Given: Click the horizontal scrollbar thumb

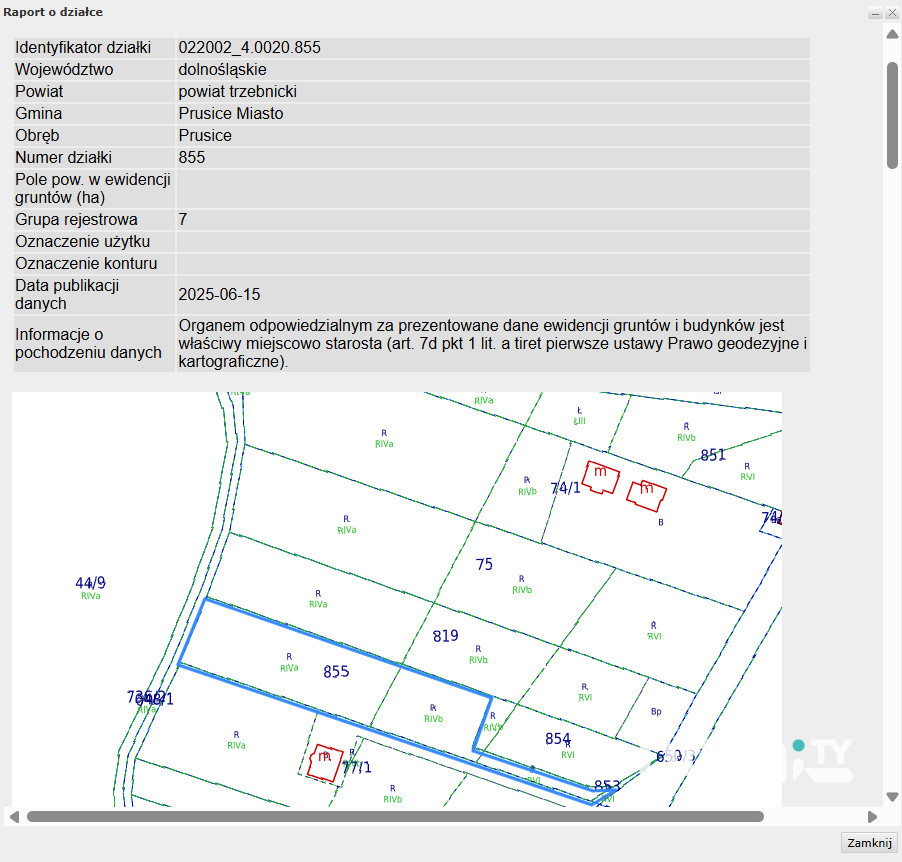Looking at the screenshot, I should 395,817.
